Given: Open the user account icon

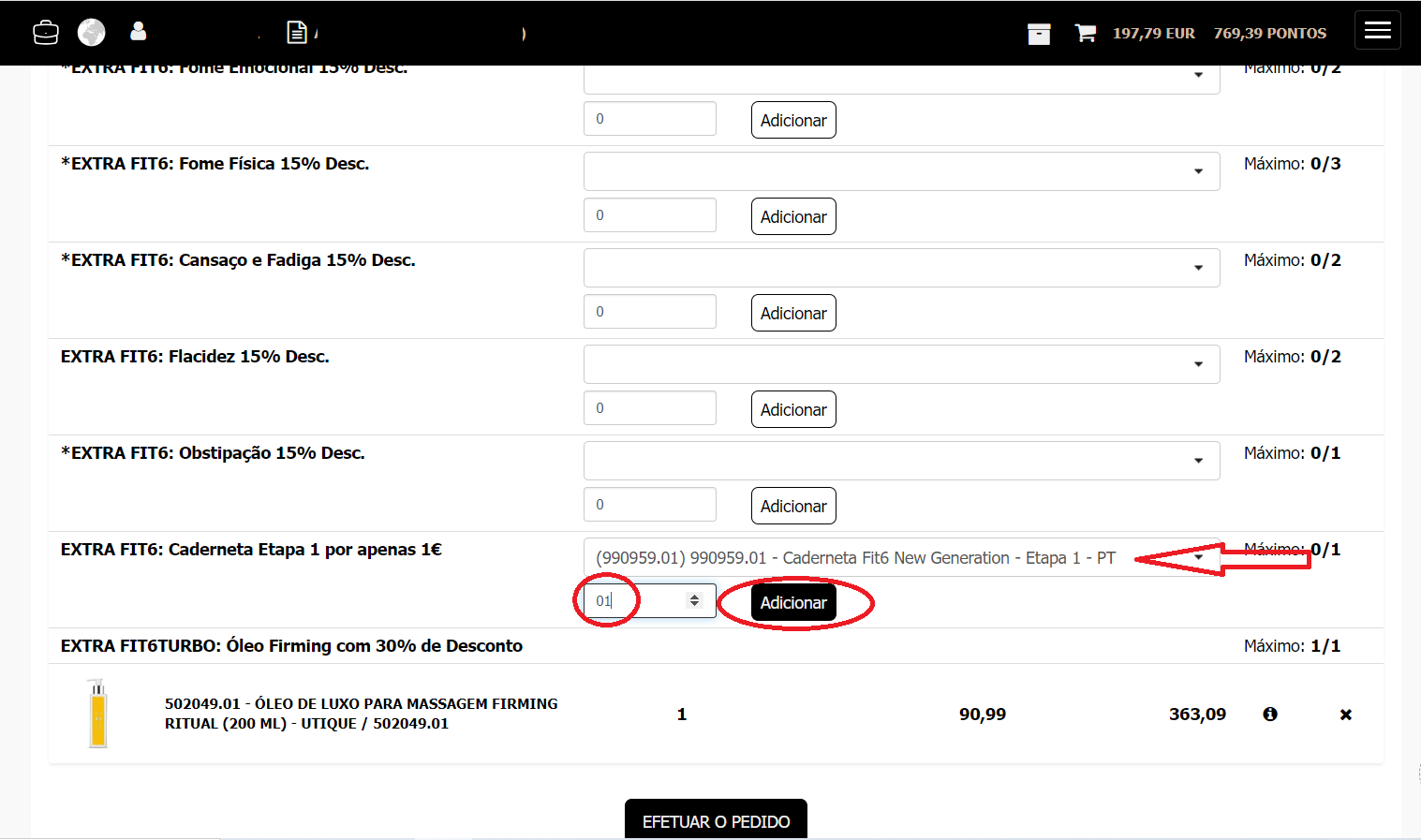Looking at the screenshot, I should [x=139, y=32].
